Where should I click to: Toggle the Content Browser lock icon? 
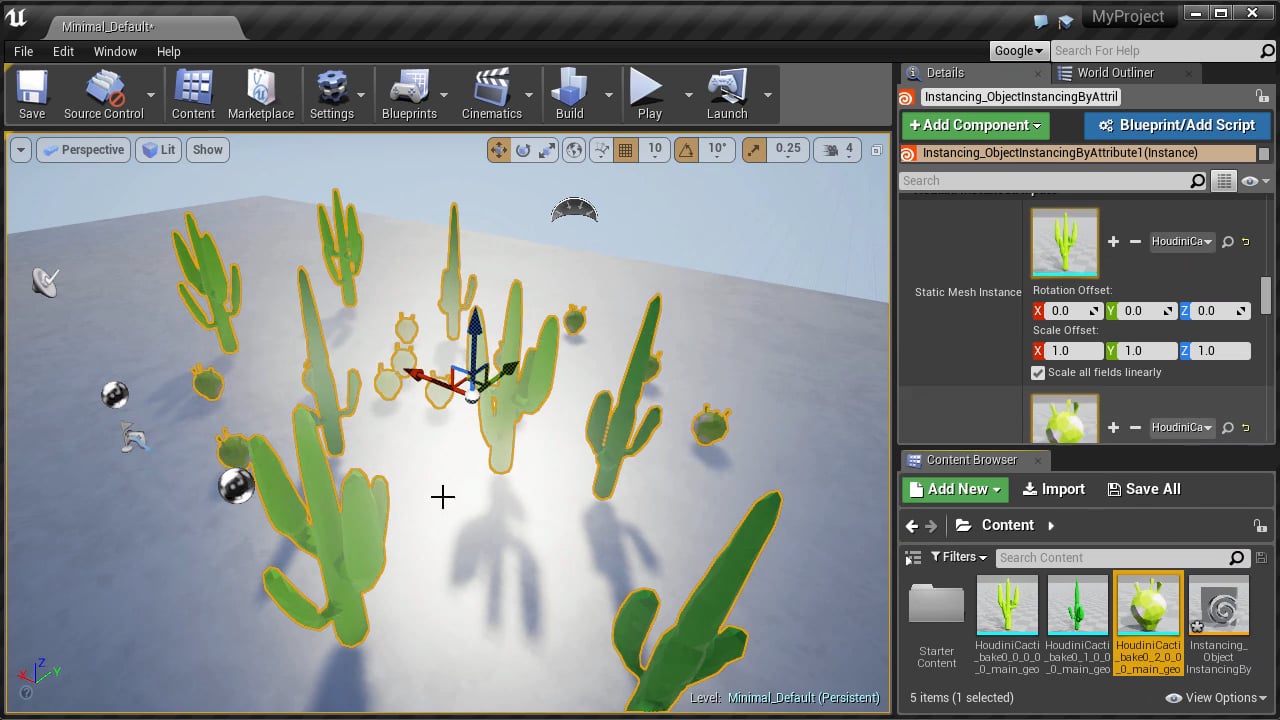1260,526
